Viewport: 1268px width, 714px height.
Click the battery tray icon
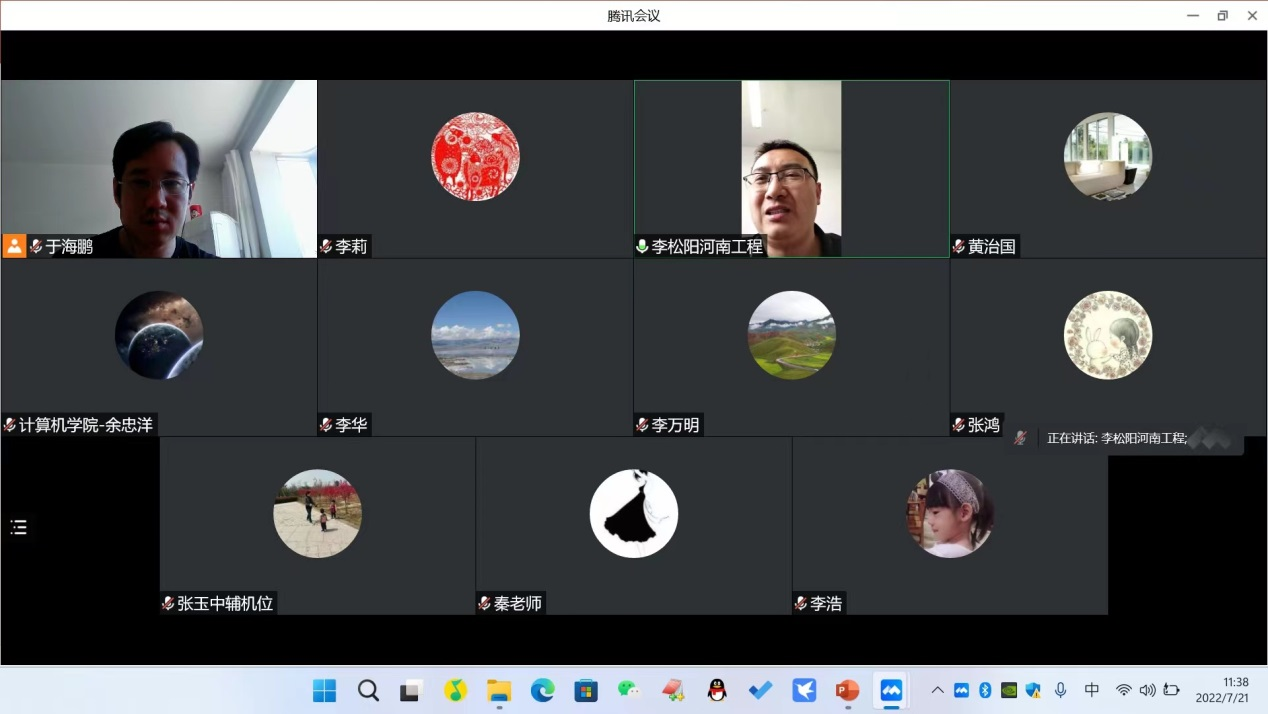1171,690
